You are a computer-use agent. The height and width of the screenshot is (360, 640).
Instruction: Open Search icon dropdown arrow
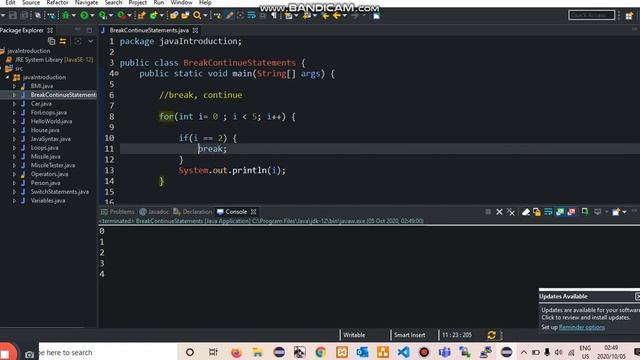point(205,16)
